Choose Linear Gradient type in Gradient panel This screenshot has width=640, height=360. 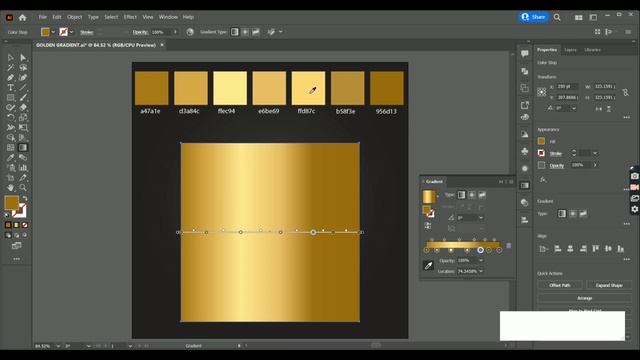tap(461, 195)
